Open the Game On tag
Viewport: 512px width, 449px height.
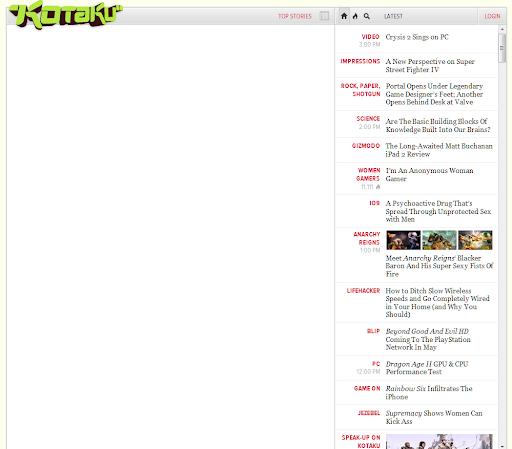click(367, 388)
